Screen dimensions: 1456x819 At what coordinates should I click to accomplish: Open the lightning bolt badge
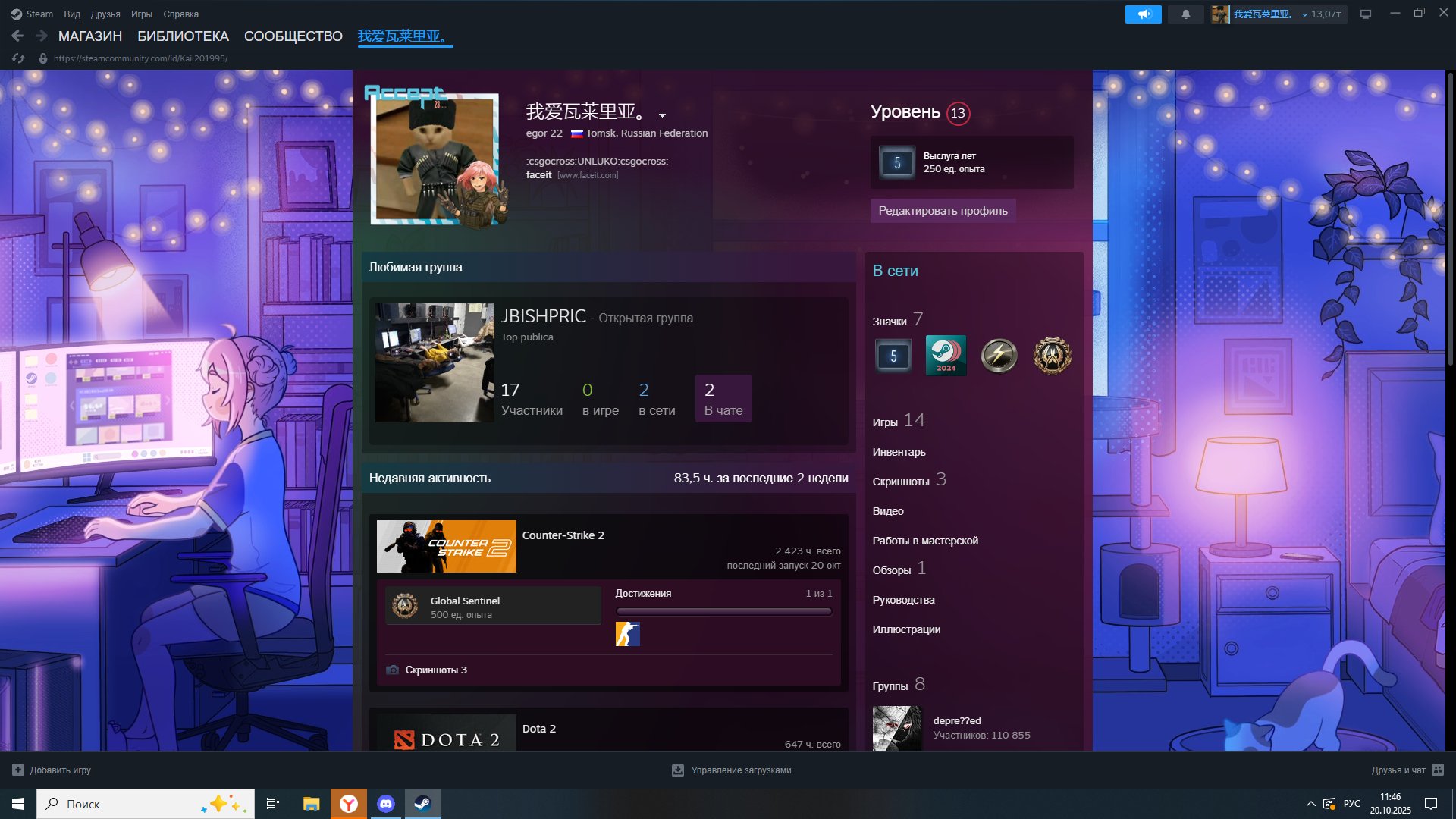999,355
